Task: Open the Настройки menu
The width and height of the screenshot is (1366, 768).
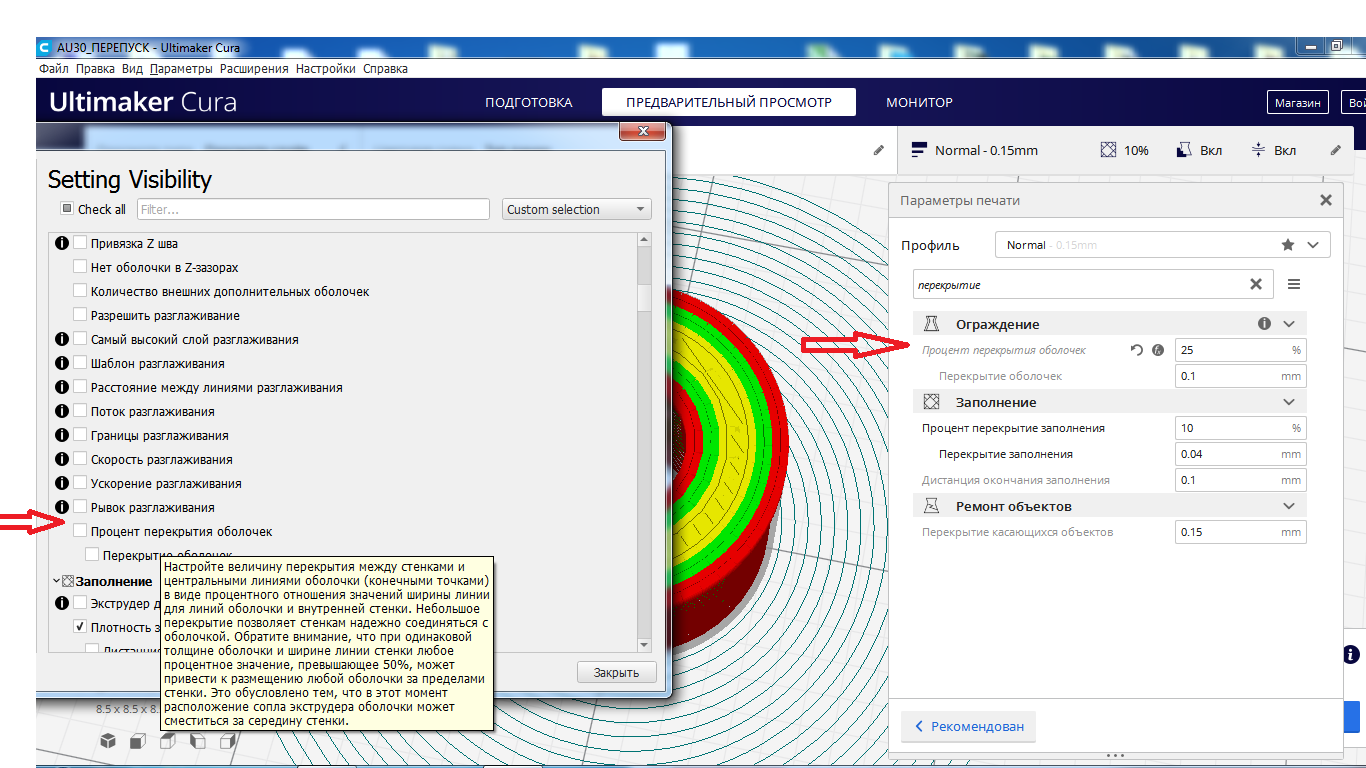Action: click(x=326, y=69)
